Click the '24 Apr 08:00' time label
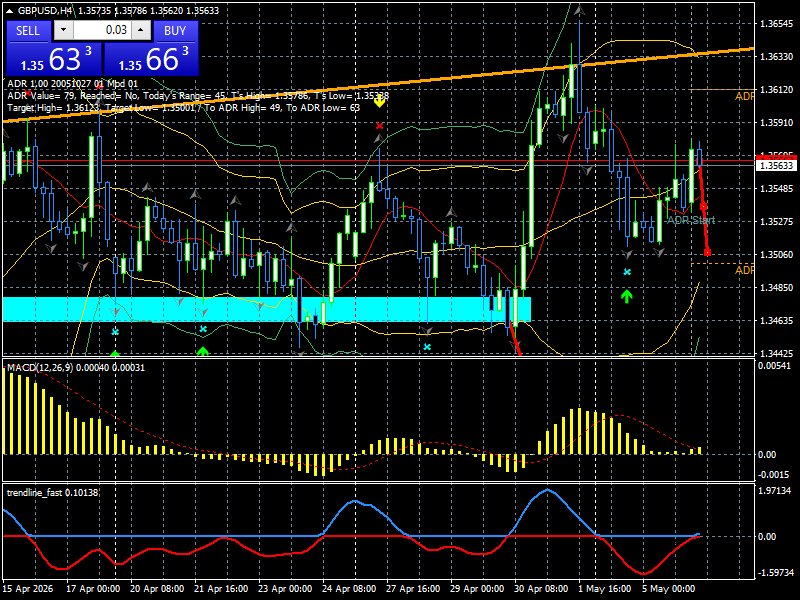The height and width of the screenshot is (600, 800). point(349,588)
